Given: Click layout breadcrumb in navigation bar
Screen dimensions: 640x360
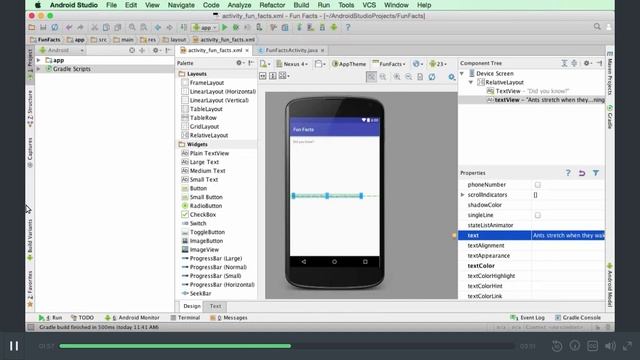Looking at the screenshot, I should click(174, 40).
